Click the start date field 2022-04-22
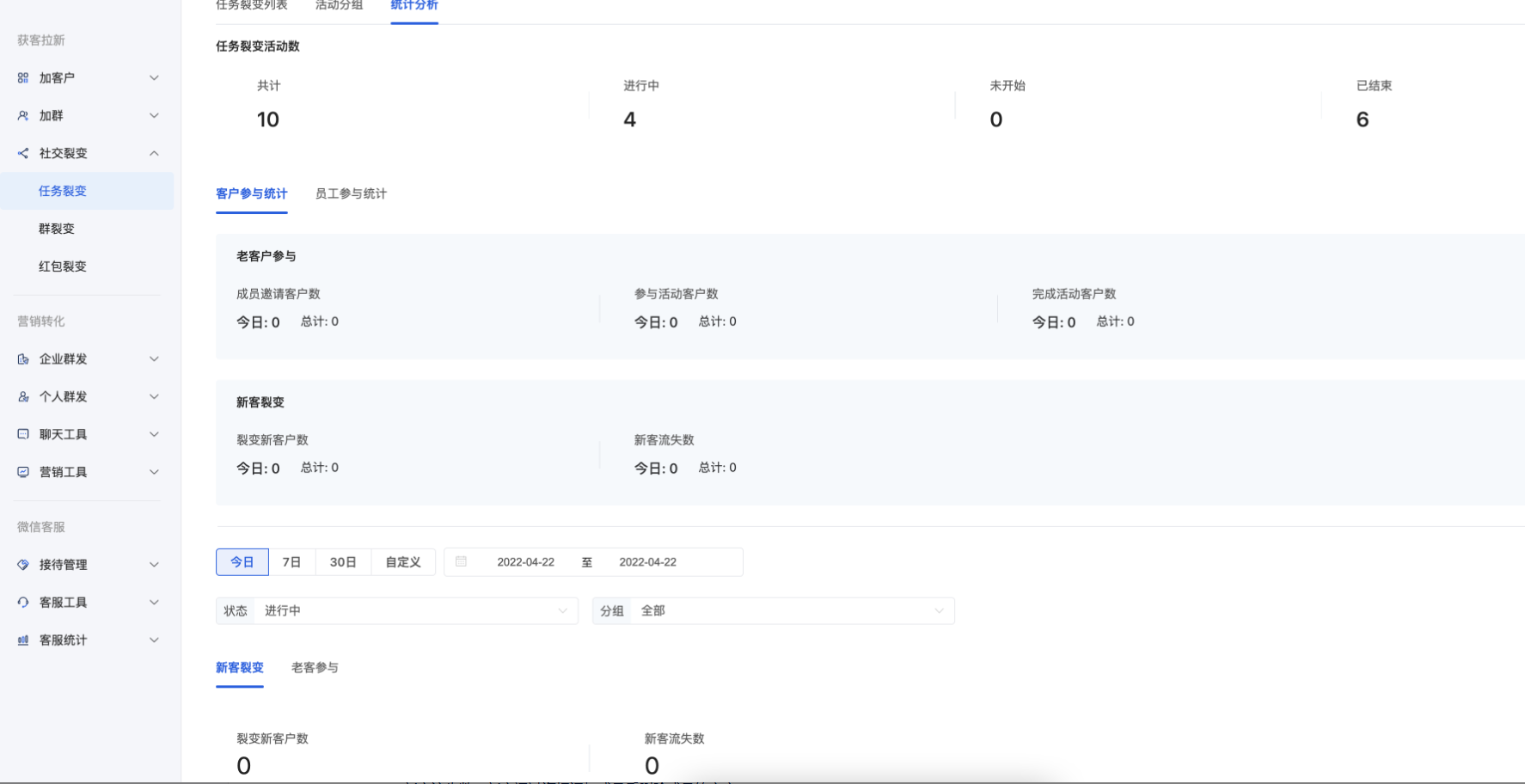The image size is (1525, 784). click(526, 562)
